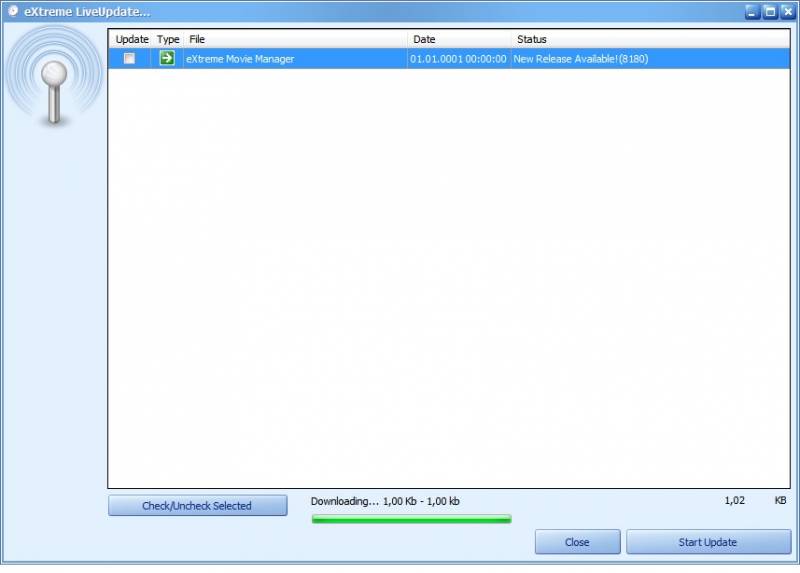Viewport: 800px width, 573px height.
Task: Click the green download progress bar
Action: coord(411,519)
